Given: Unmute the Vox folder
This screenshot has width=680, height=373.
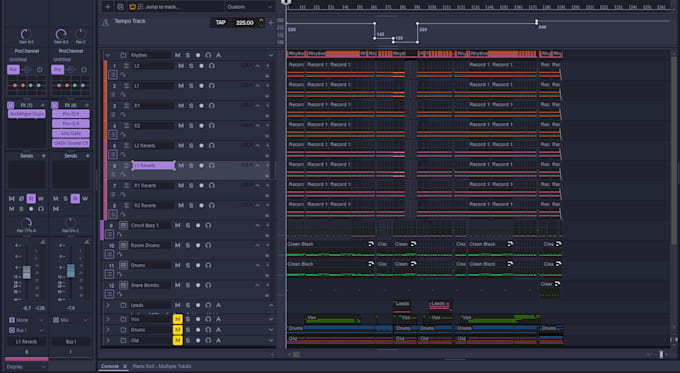Looking at the screenshot, I should (x=177, y=319).
